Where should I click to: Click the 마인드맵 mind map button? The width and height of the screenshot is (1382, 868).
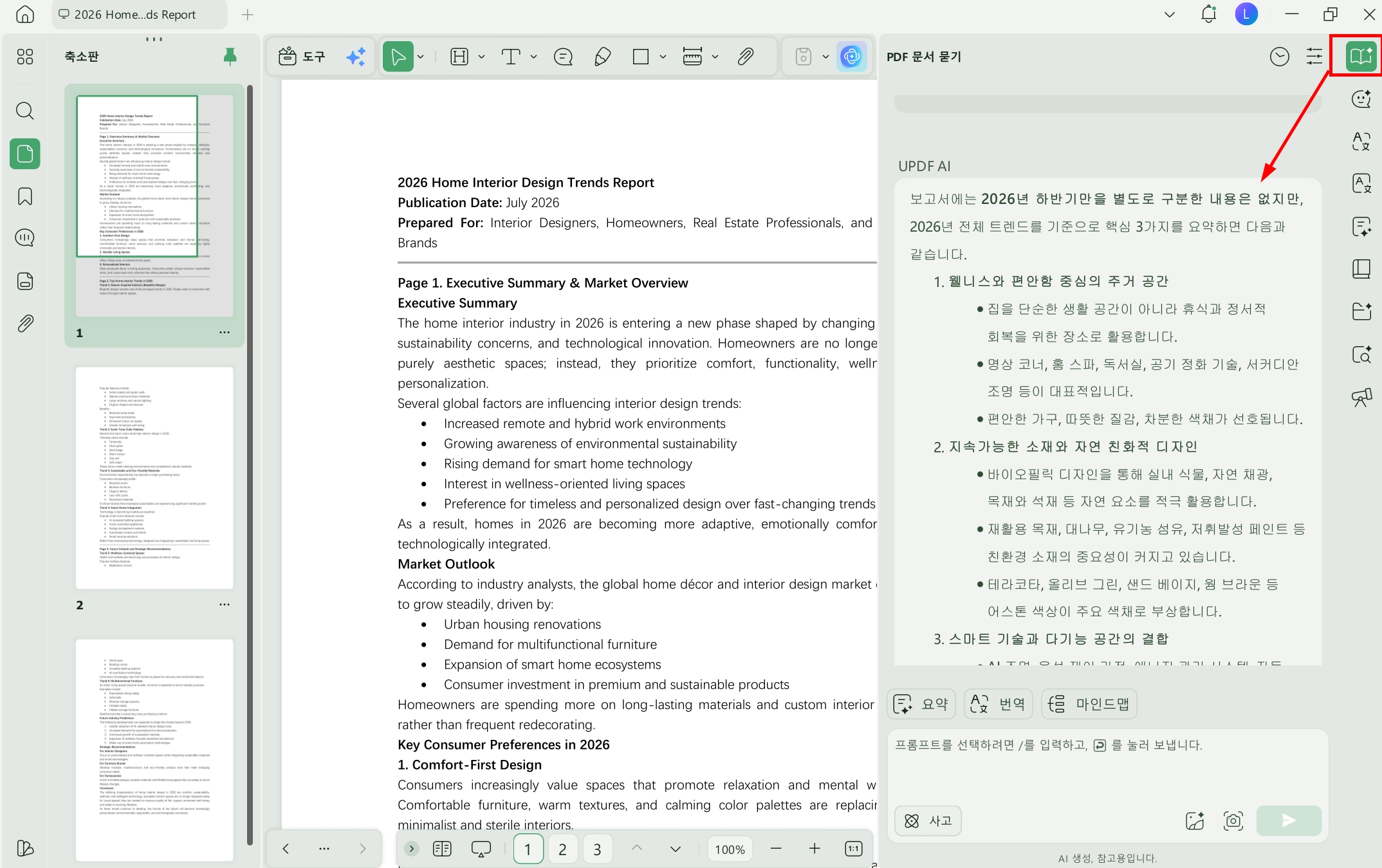(1089, 704)
